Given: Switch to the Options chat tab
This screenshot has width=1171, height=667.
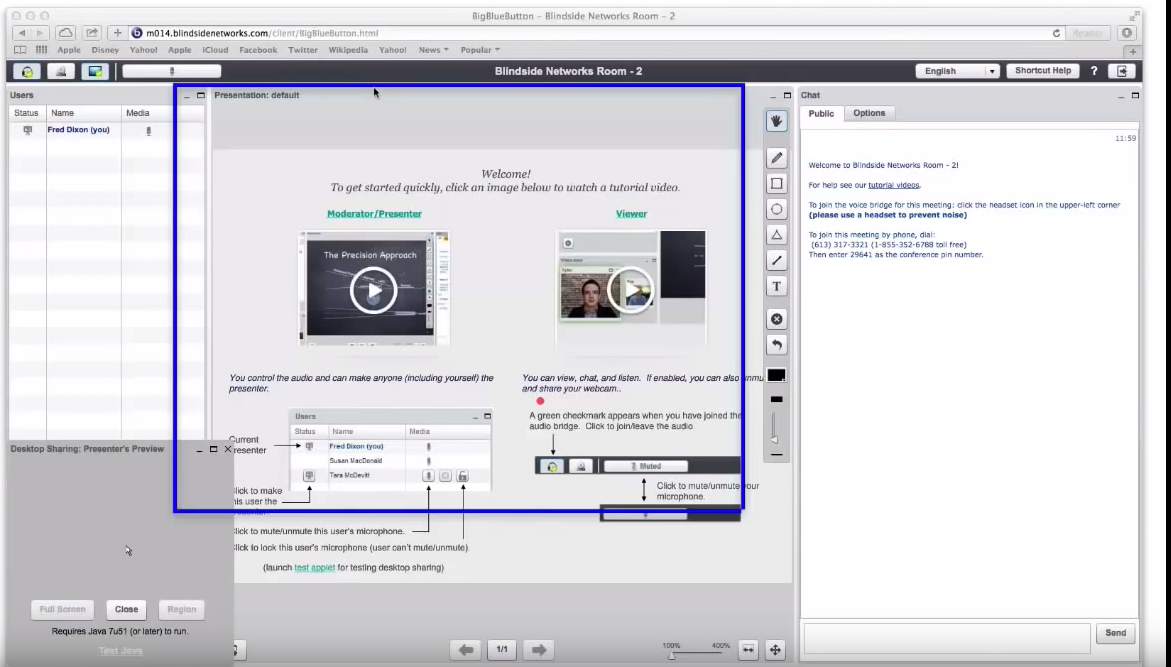Looking at the screenshot, I should click(869, 114).
